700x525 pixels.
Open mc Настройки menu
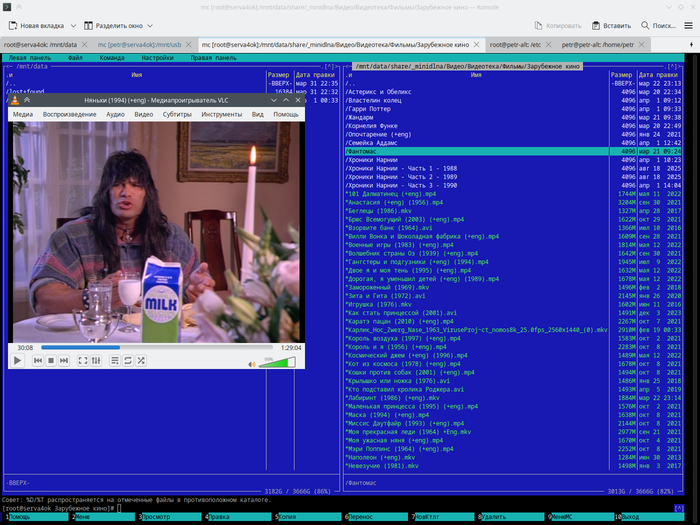[157, 58]
